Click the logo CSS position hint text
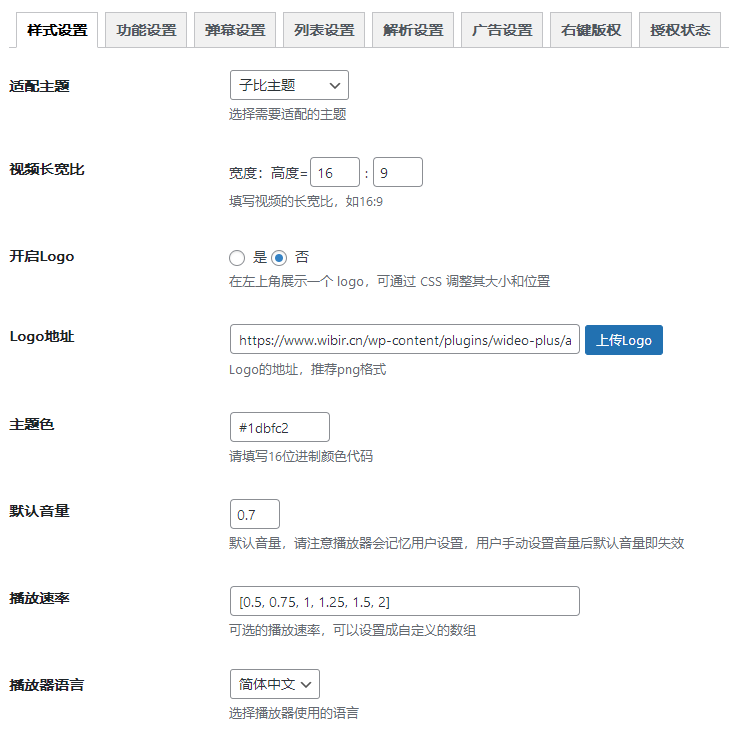Image resolution: width=729 pixels, height=729 pixels. coord(390,281)
